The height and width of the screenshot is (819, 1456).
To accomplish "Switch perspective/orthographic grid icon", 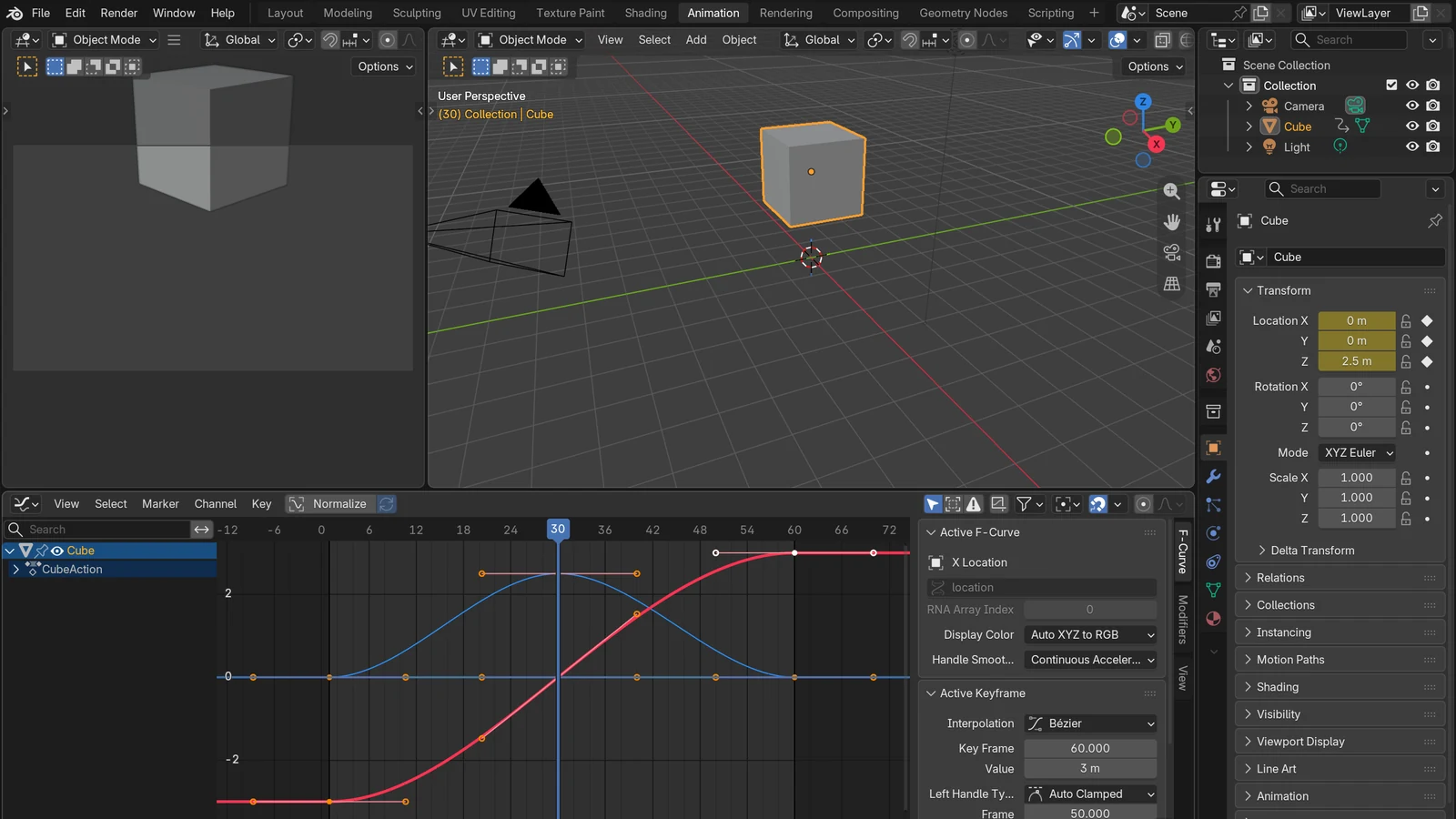I will tap(1172, 284).
